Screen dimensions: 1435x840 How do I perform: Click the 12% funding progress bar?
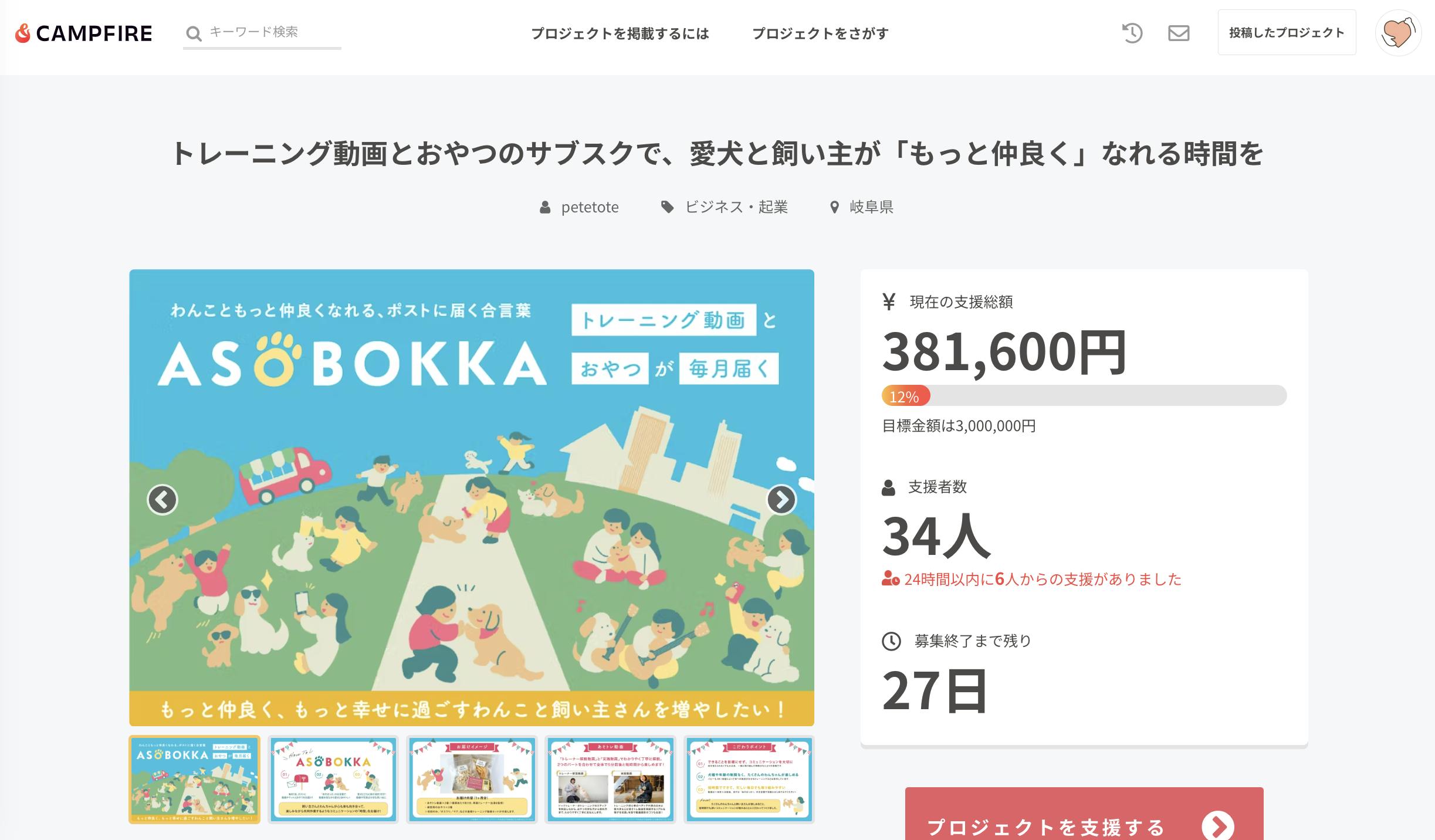[1084, 396]
